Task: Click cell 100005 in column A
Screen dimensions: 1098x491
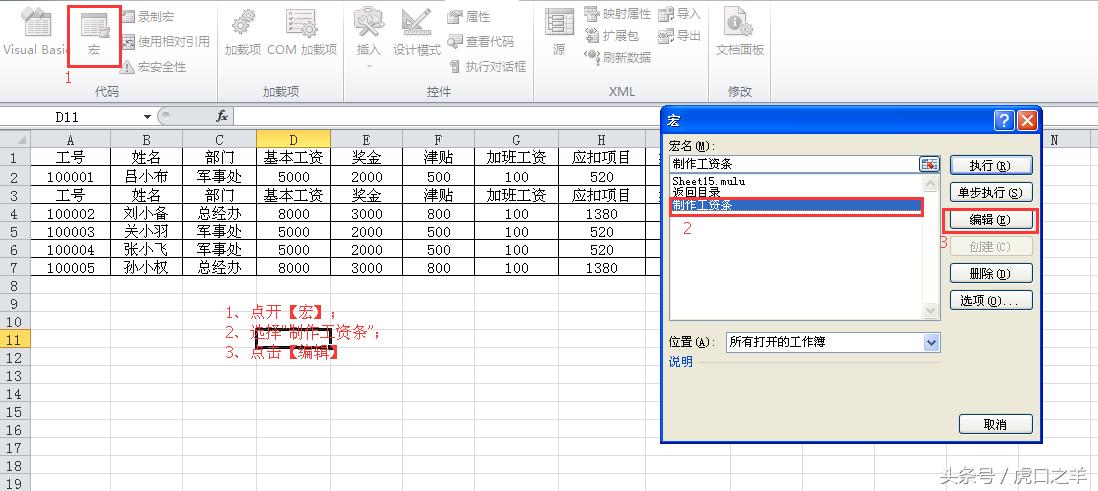Action: point(71,268)
